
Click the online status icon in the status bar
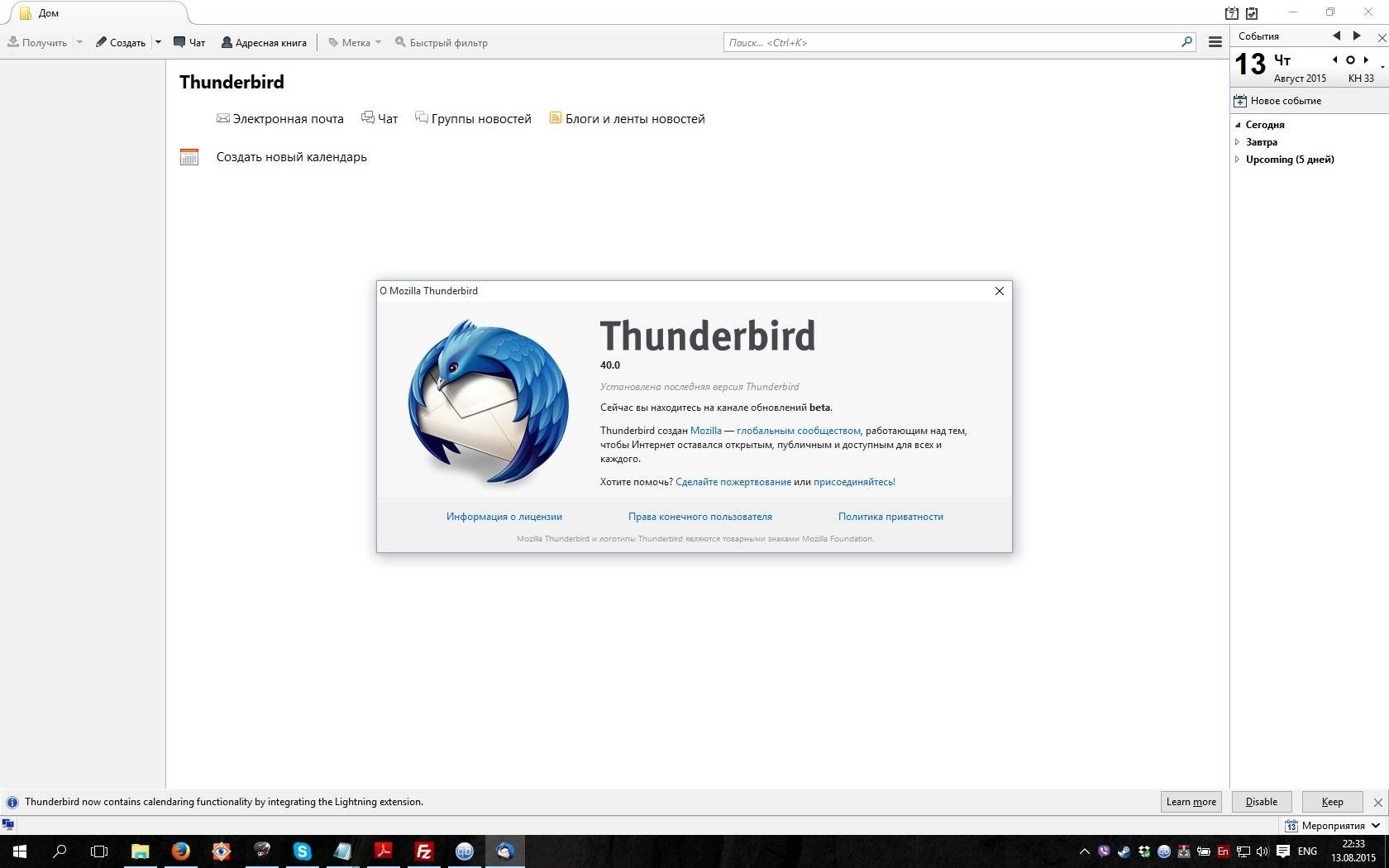click(x=7, y=825)
